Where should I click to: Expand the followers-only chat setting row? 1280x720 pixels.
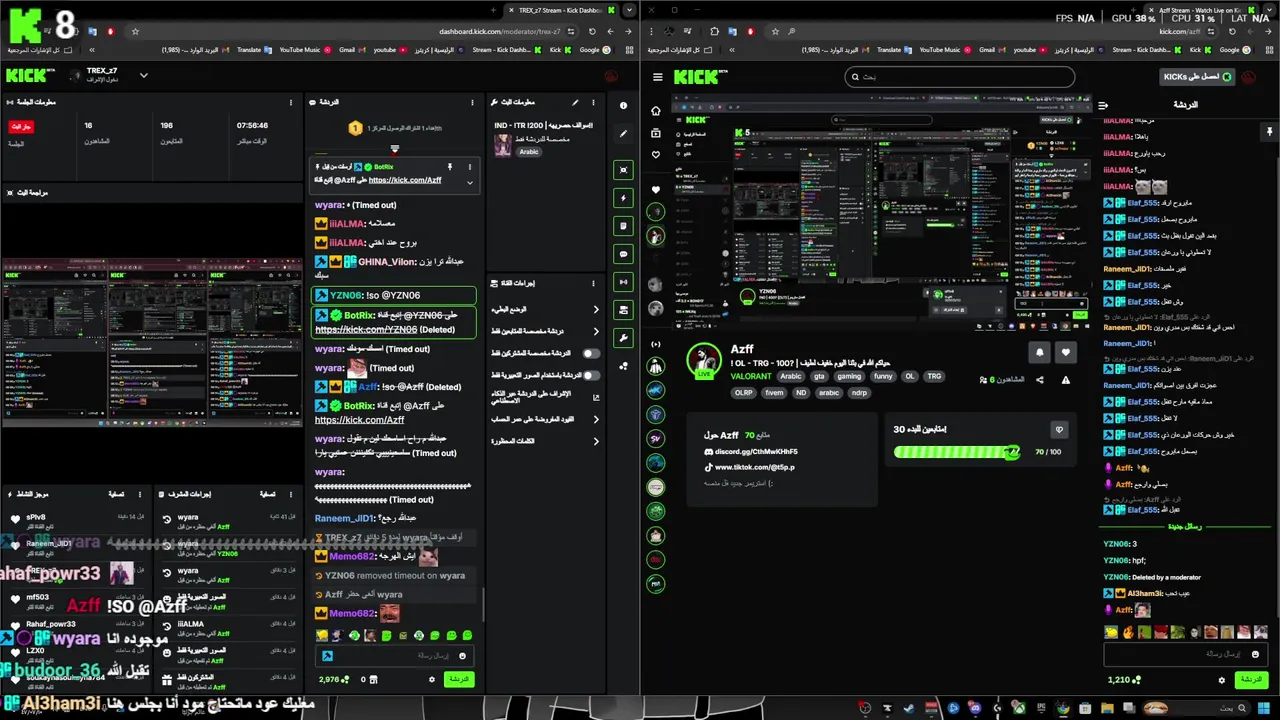(544, 331)
